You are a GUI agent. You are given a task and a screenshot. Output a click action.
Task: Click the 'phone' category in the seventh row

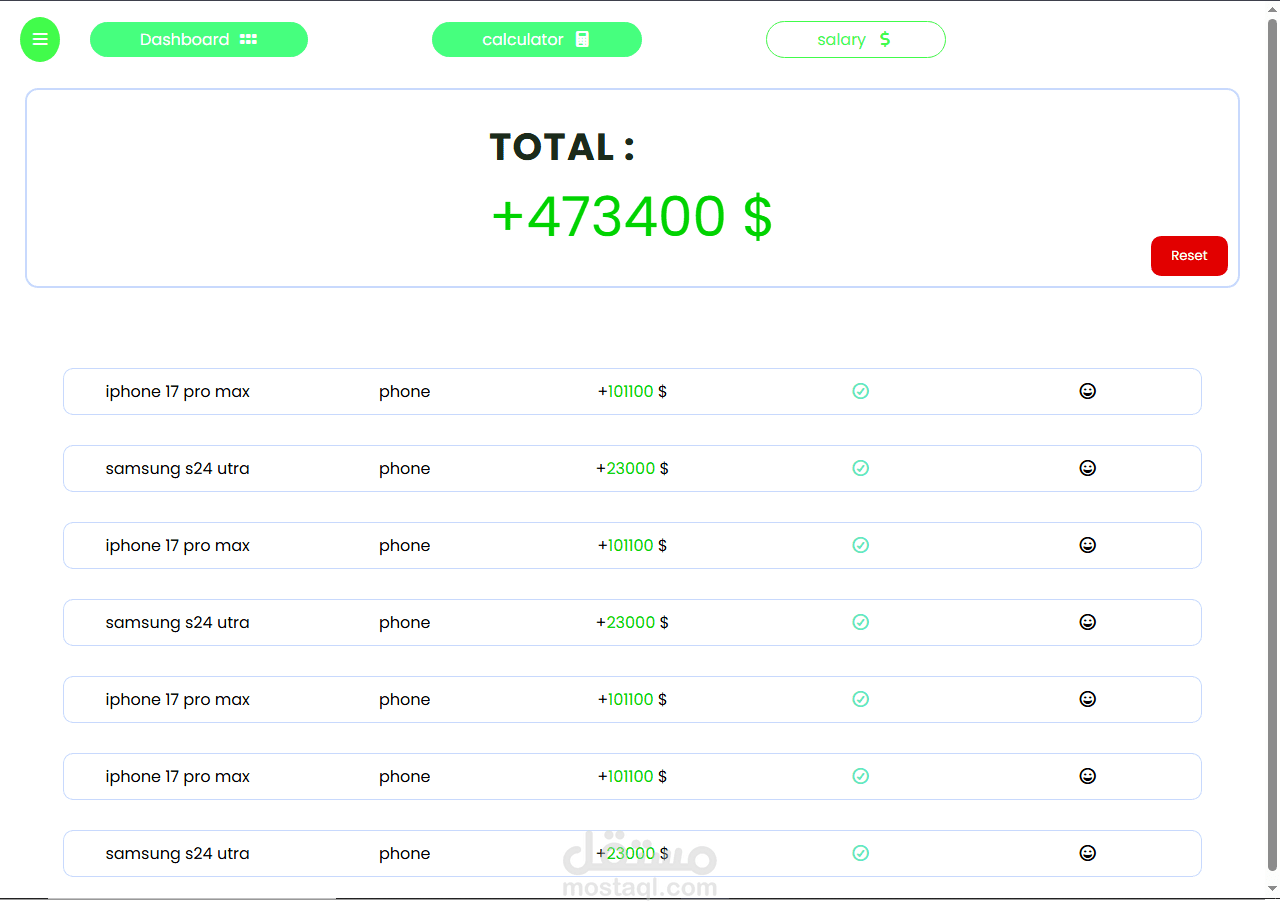(x=405, y=854)
